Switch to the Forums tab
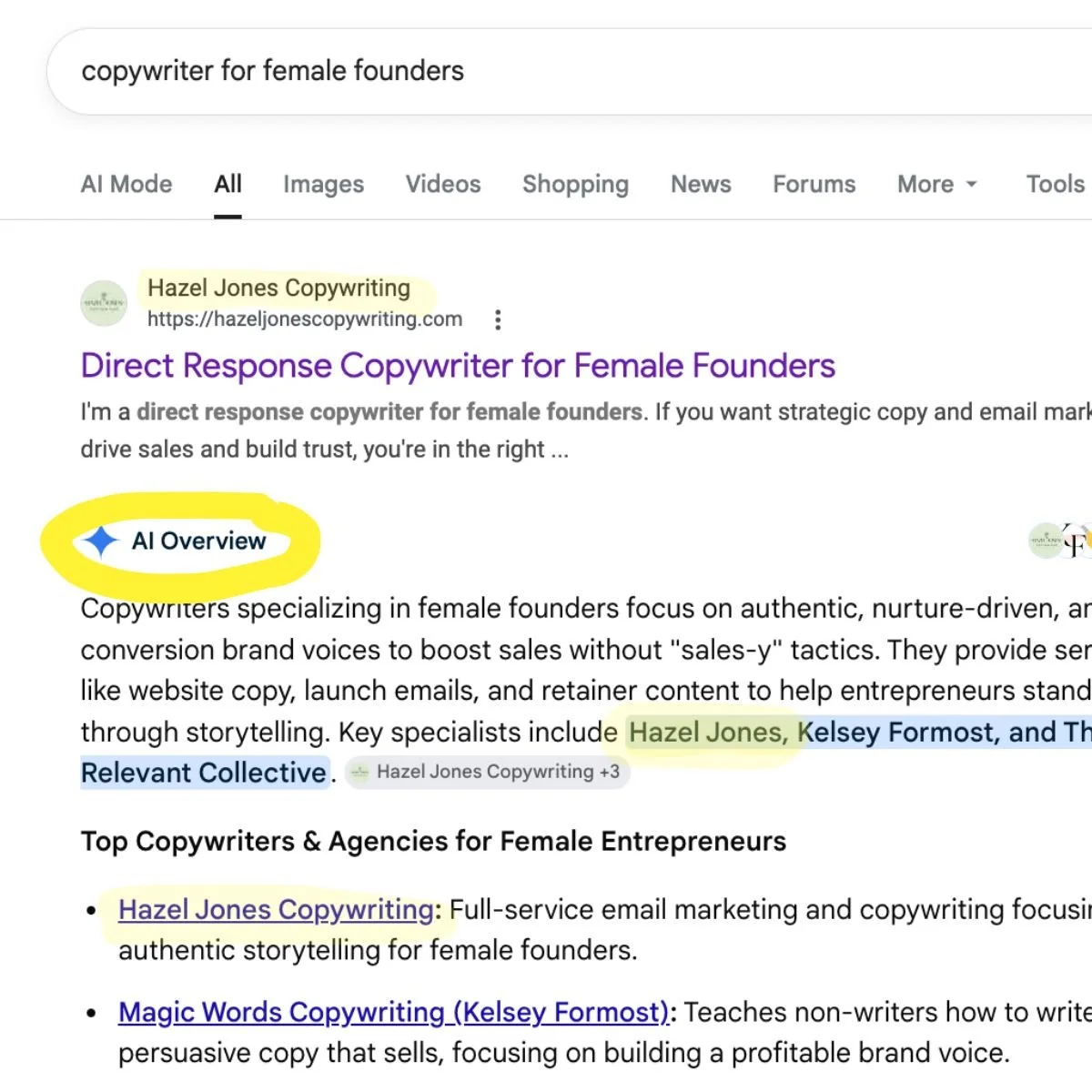1092x1092 pixels. pyautogui.click(x=814, y=184)
